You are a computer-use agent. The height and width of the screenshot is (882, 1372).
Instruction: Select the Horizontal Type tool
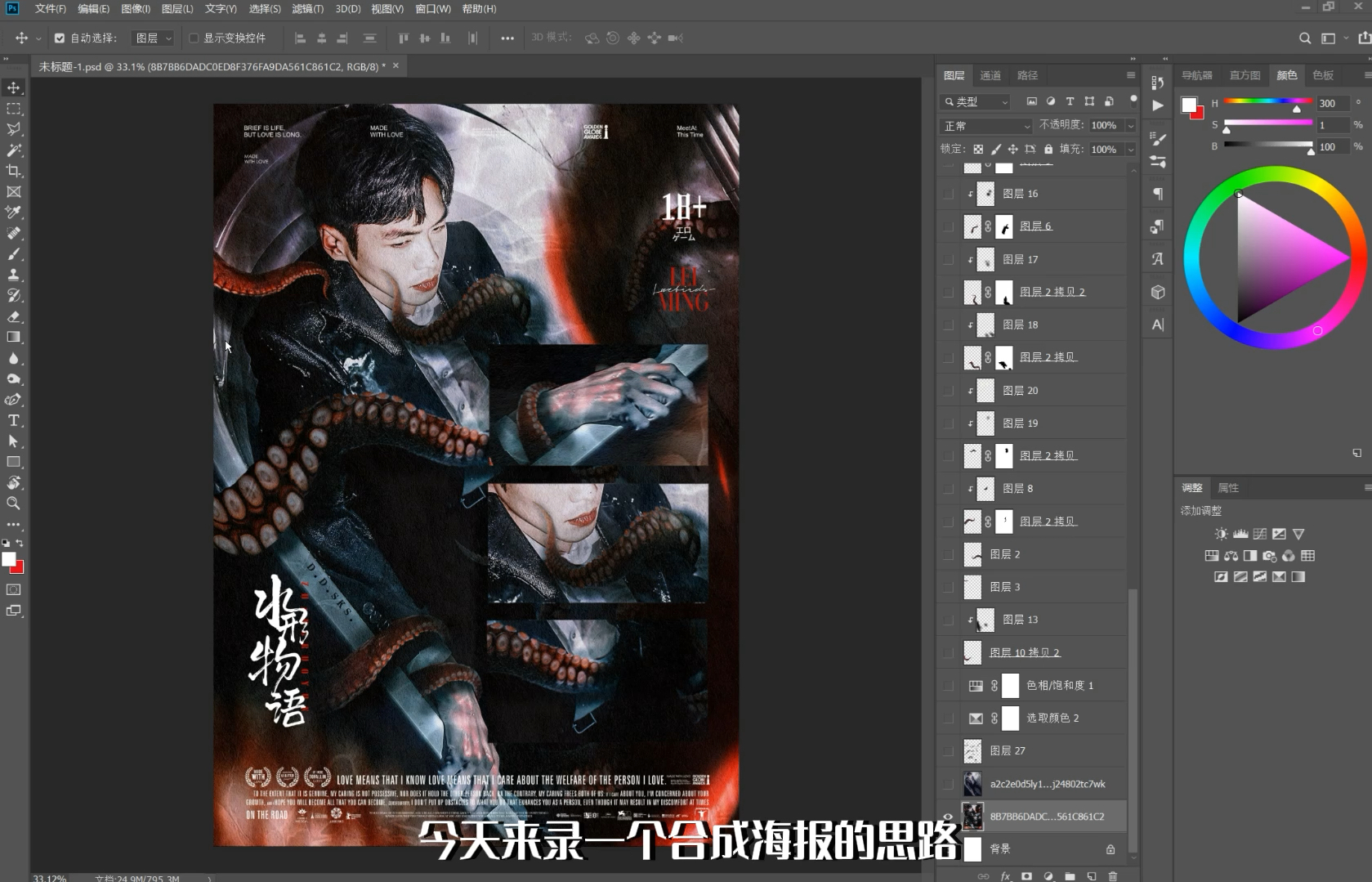(x=14, y=420)
